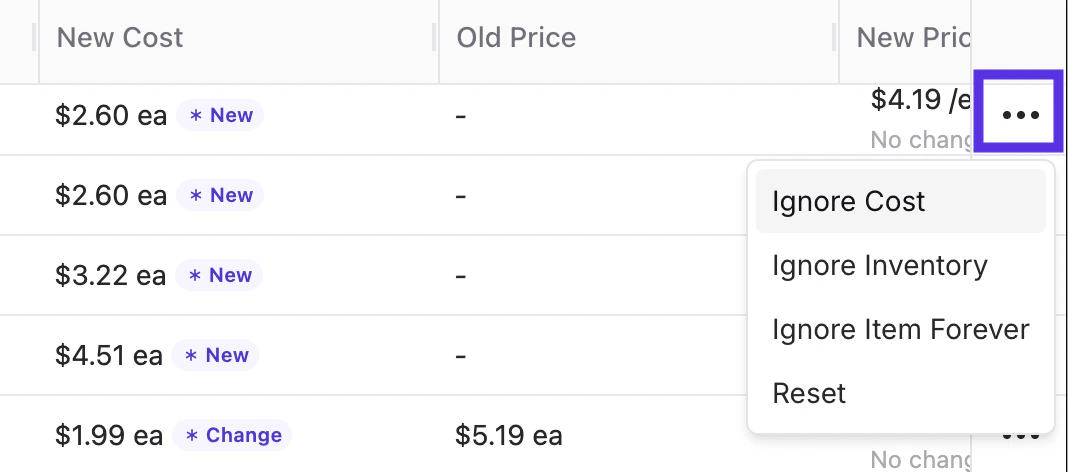Image resolution: width=1068 pixels, height=472 pixels.
Task: Grab the divider between Old Price and New Price
Action: coord(834,38)
